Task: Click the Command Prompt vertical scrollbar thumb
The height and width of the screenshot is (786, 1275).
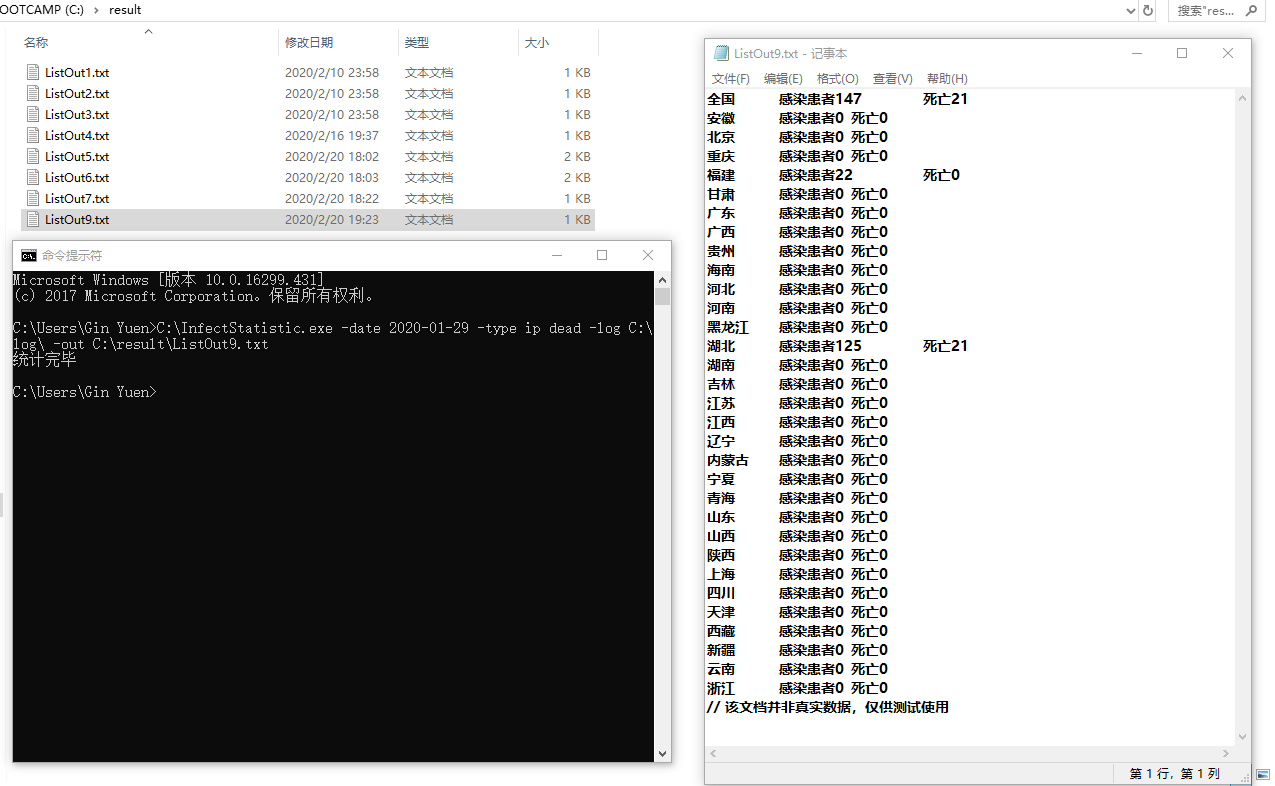Action: coord(662,296)
